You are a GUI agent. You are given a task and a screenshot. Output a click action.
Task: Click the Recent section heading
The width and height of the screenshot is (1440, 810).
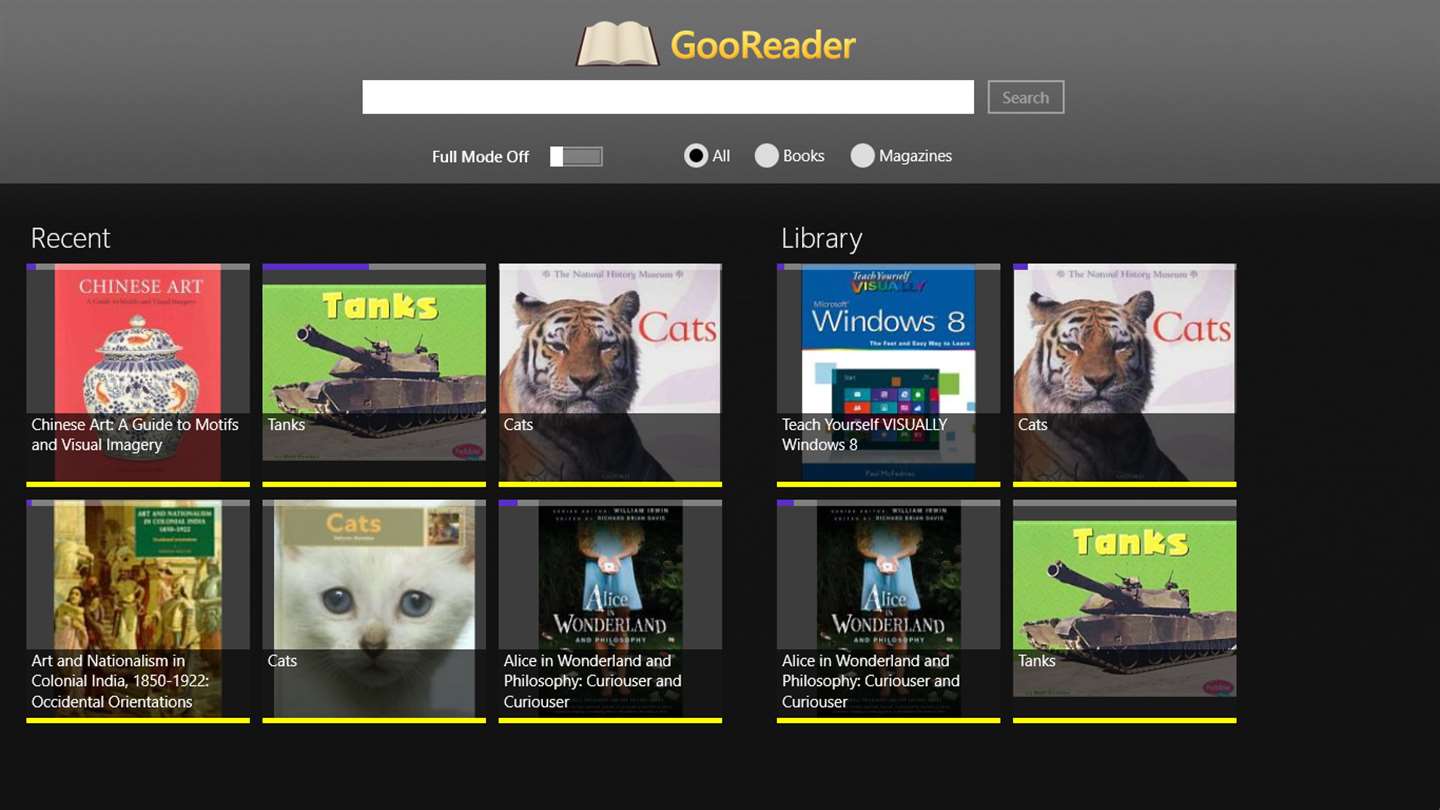70,238
